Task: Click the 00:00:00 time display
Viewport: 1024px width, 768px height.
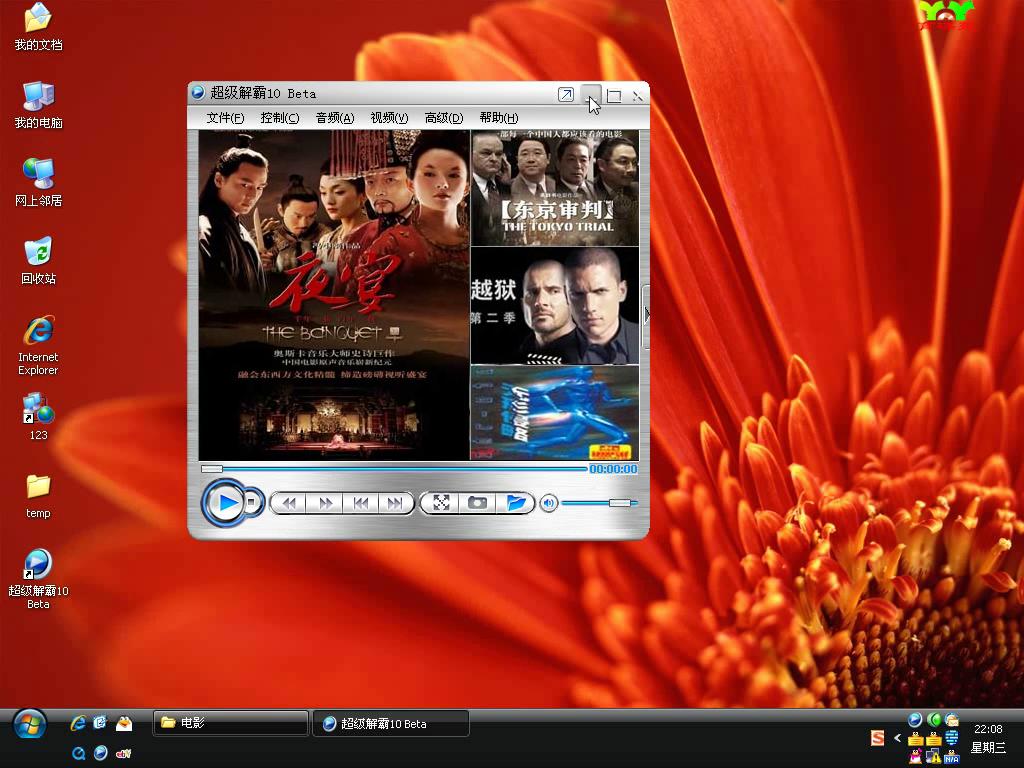Action: (x=613, y=469)
